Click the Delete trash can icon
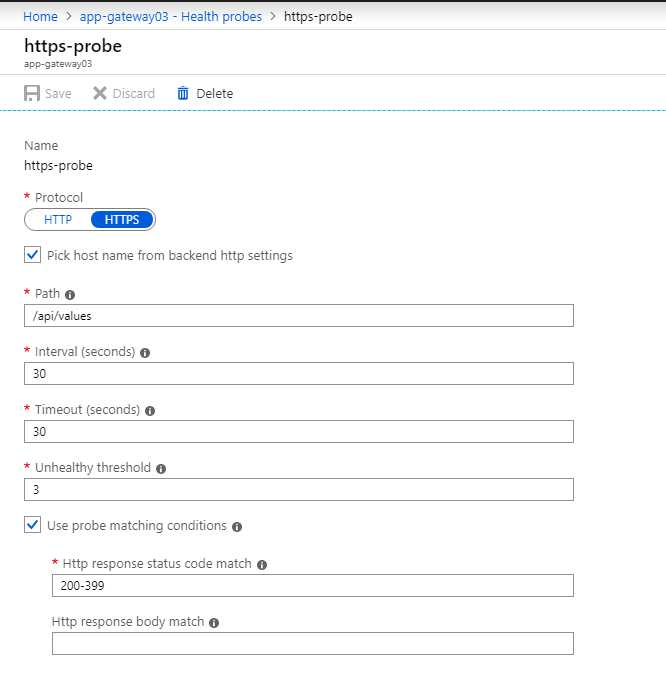The width and height of the screenshot is (666, 676). tap(183, 93)
